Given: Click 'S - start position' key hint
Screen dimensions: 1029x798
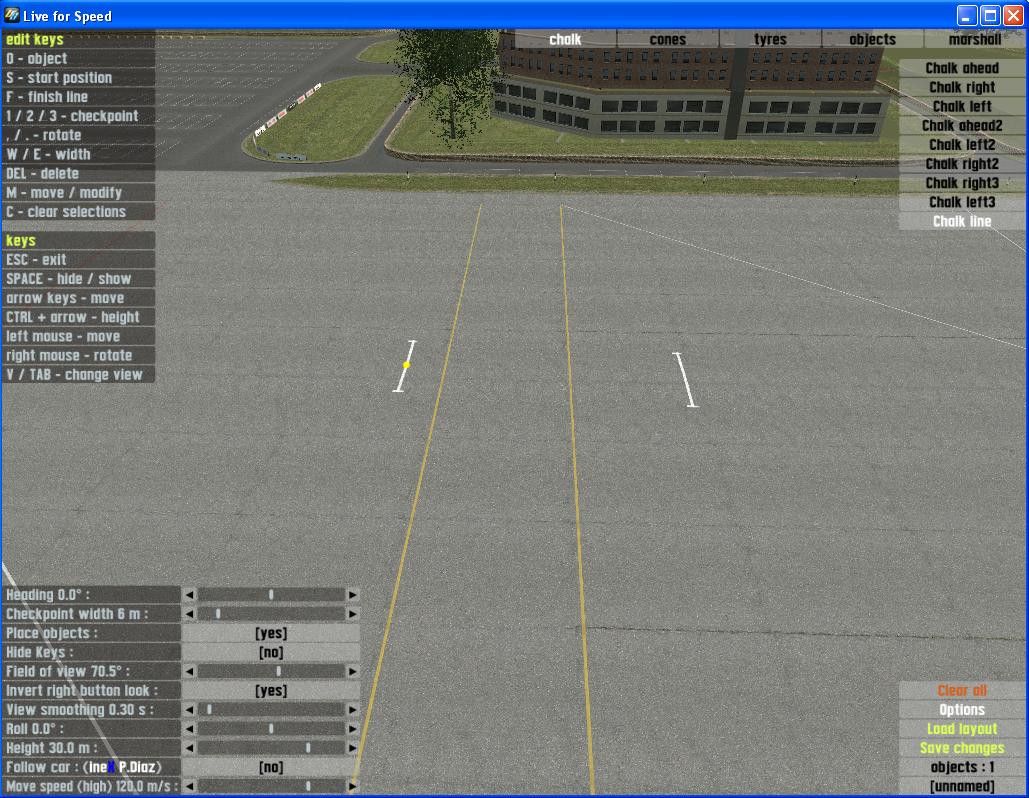Looking at the screenshot, I should click(79, 77).
